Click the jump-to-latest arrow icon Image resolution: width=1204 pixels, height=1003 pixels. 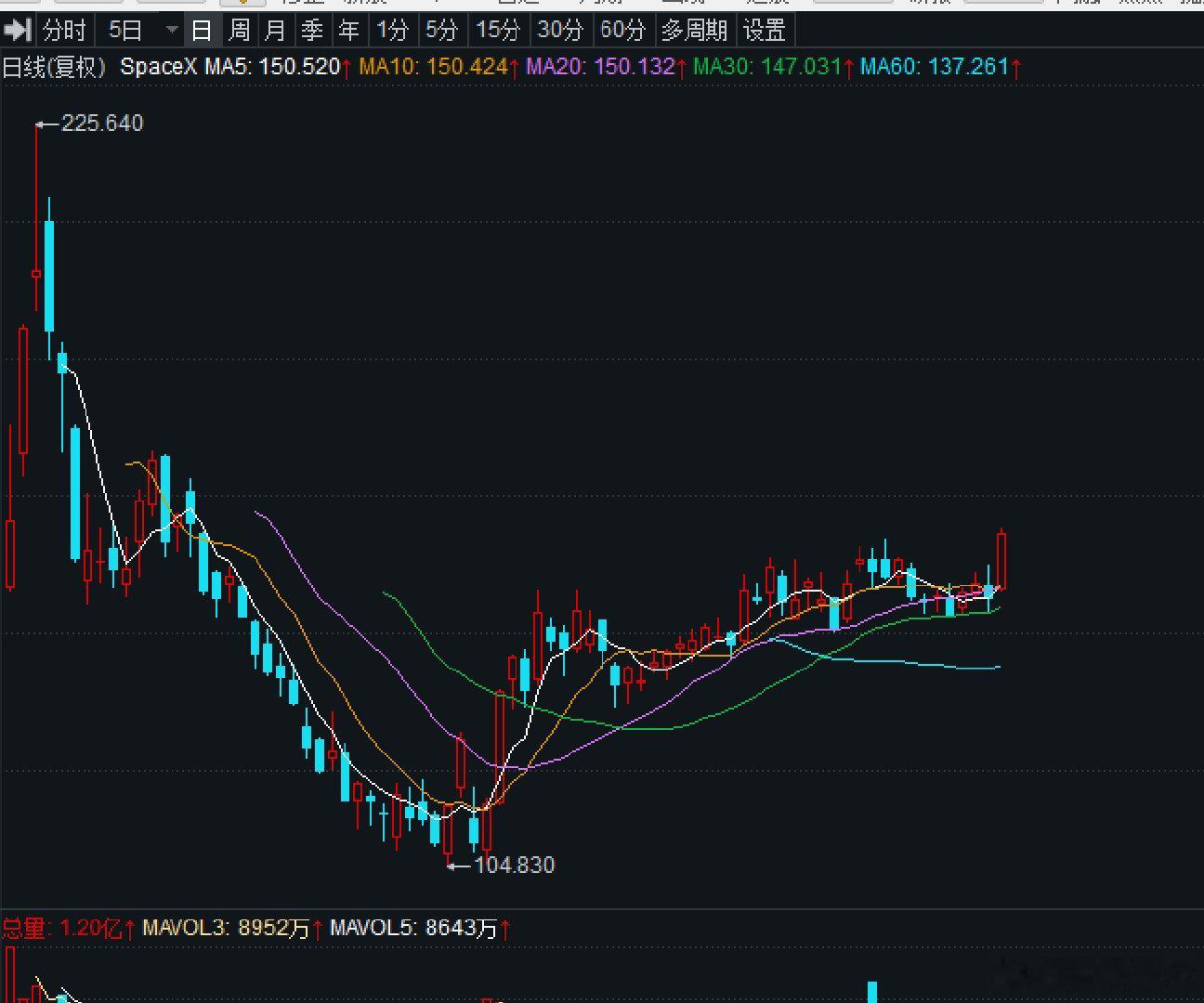click(18, 31)
